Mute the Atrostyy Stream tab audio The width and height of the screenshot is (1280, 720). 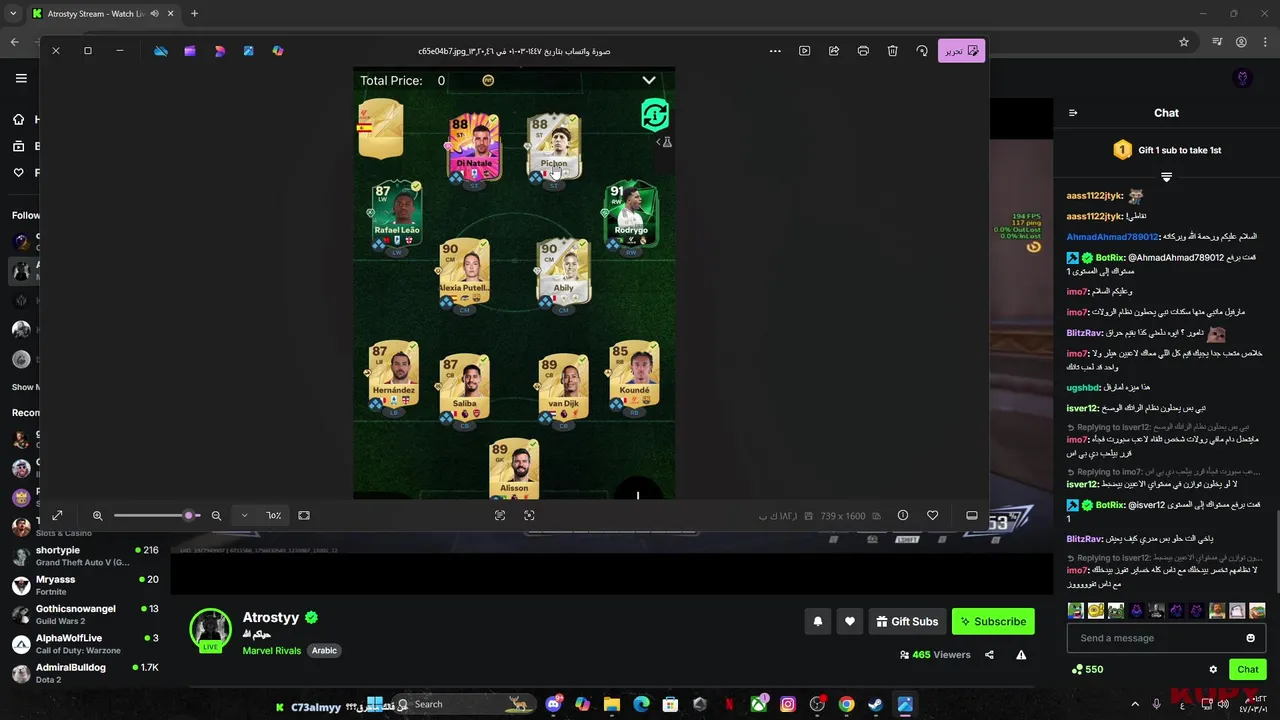(x=154, y=14)
